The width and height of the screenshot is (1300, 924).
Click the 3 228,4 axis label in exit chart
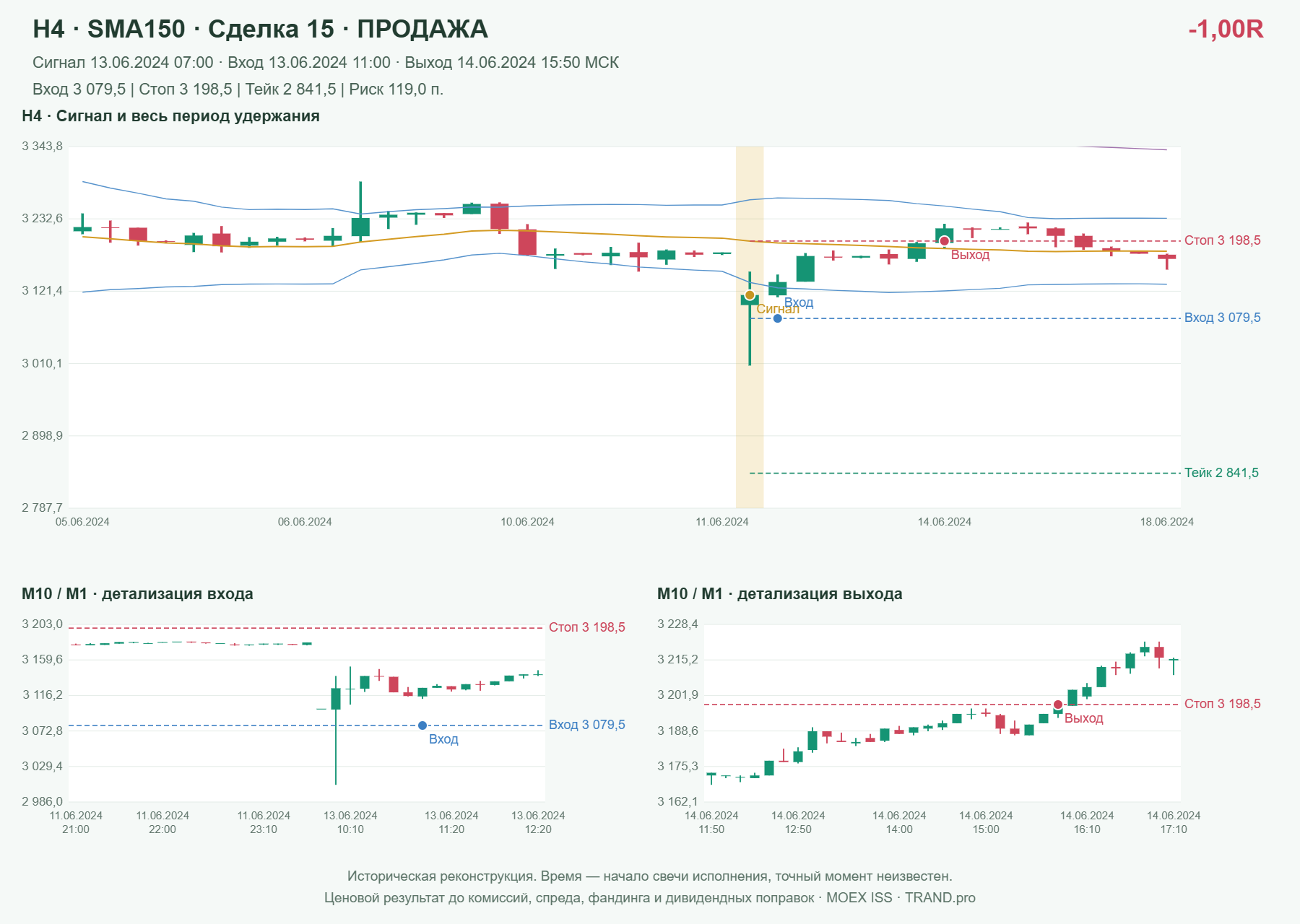(677, 624)
